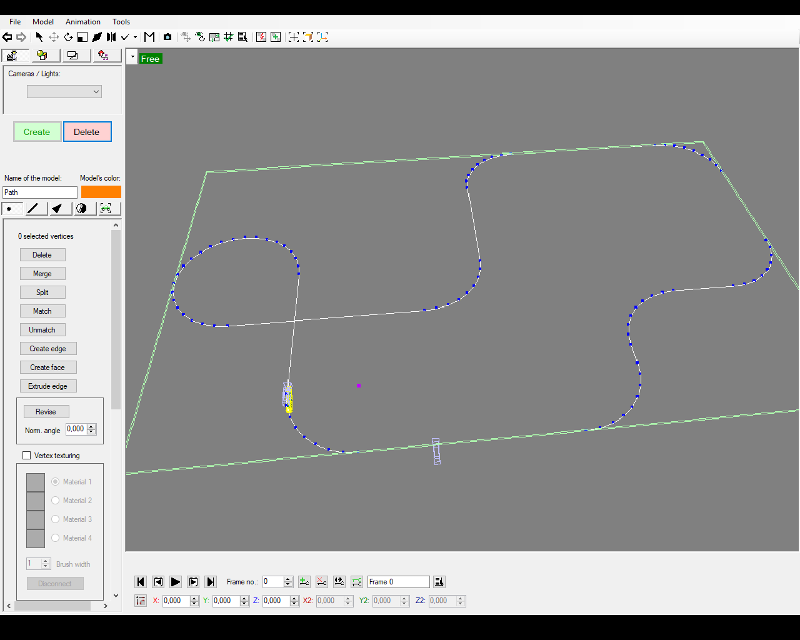Click the undo back arrow icon
The height and width of the screenshot is (640, 800).
click(8, 37)
